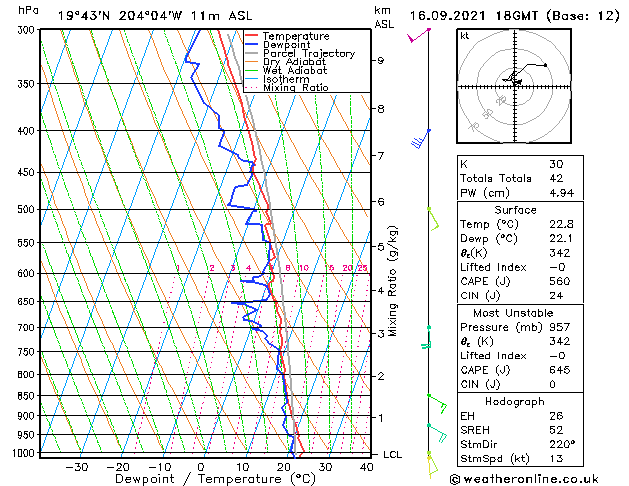The width and height of the screenshot is (629, 486).
Task: Click the 'LCL' marker label
Action: tap(392, 455)
